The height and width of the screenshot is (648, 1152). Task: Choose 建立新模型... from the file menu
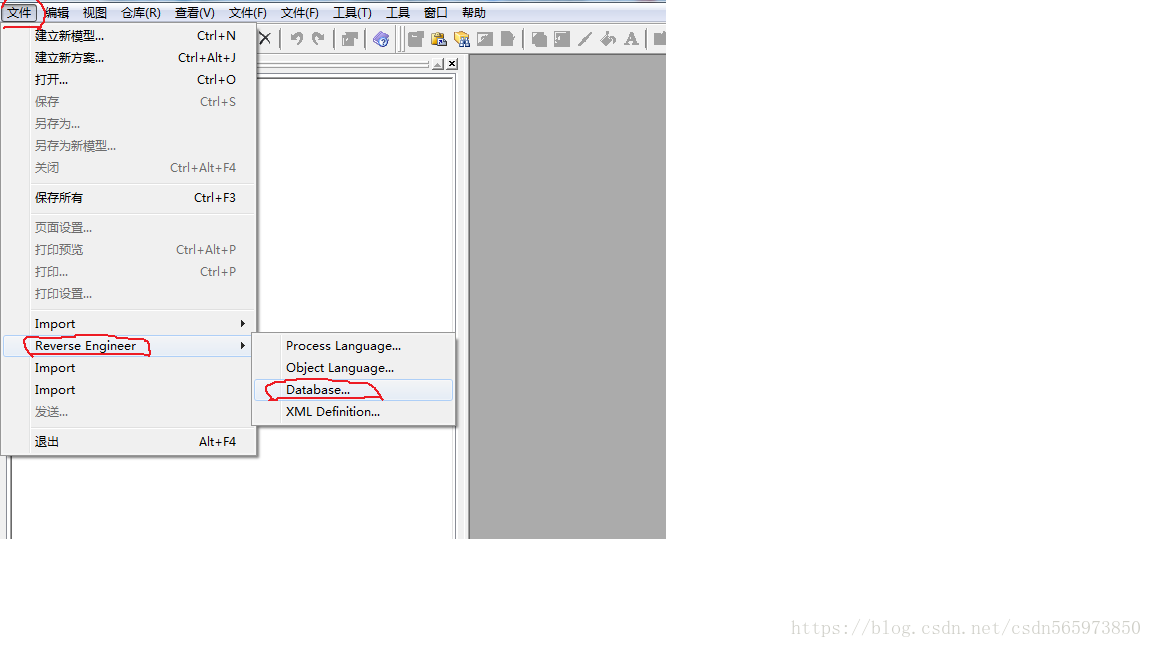tap(130, 35)
